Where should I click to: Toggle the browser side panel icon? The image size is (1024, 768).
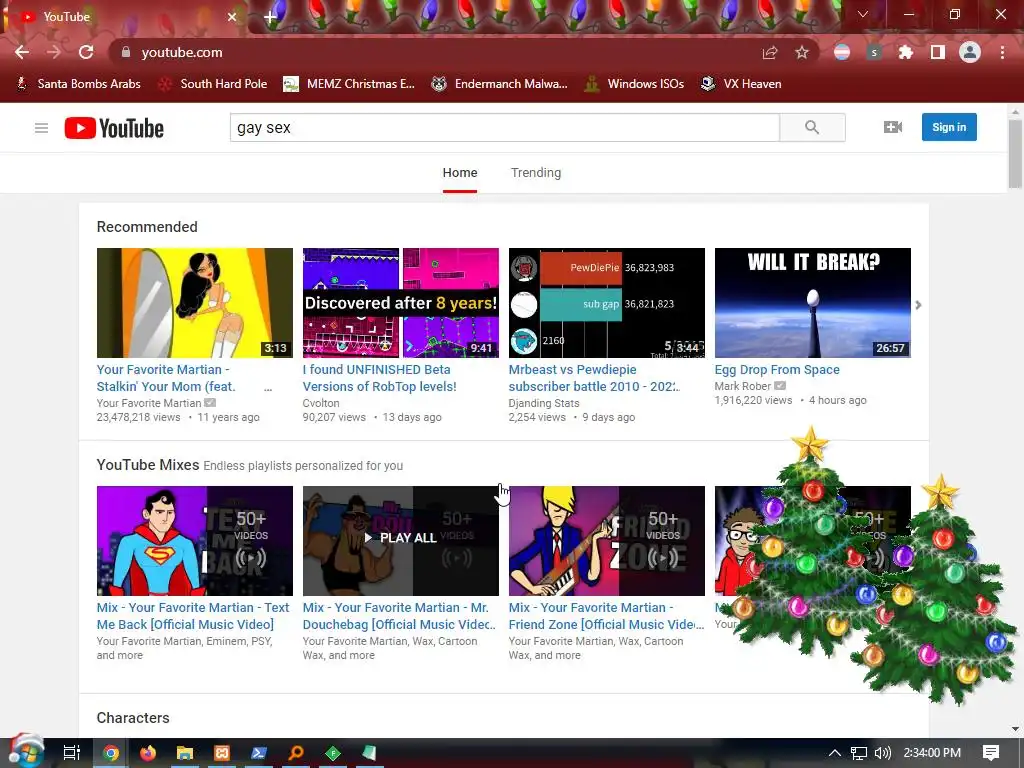(x=937, y=52)
